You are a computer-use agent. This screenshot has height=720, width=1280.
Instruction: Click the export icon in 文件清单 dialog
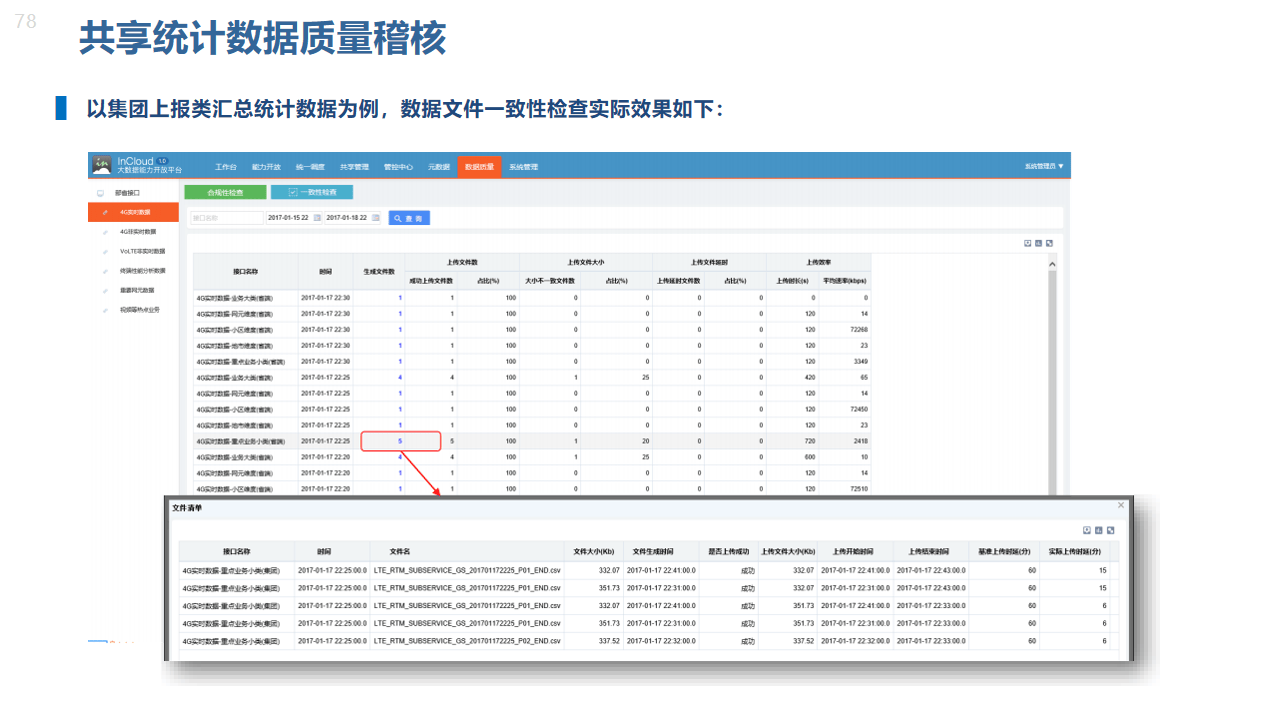(x=1087, y=530)
